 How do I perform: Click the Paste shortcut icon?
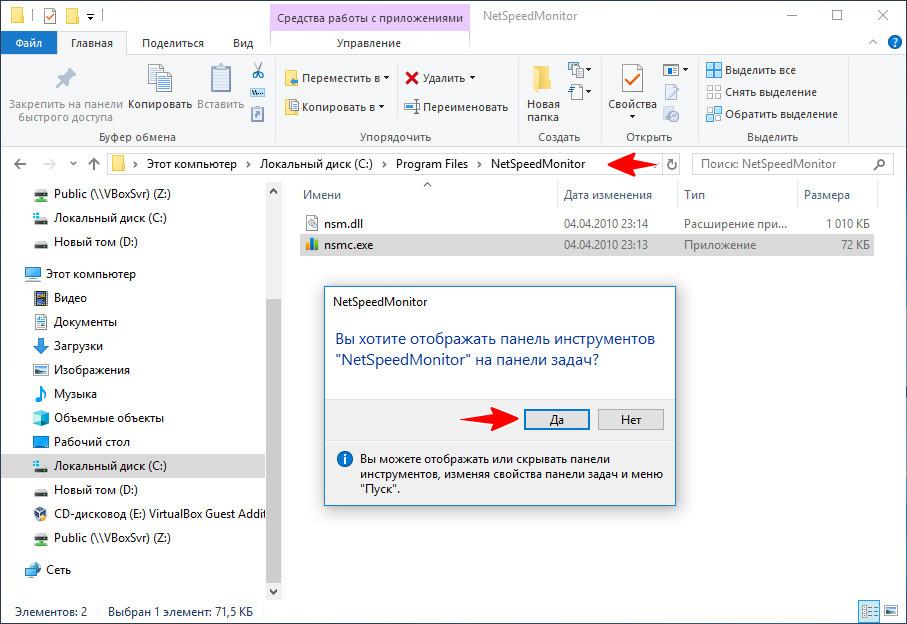point(257,114)
